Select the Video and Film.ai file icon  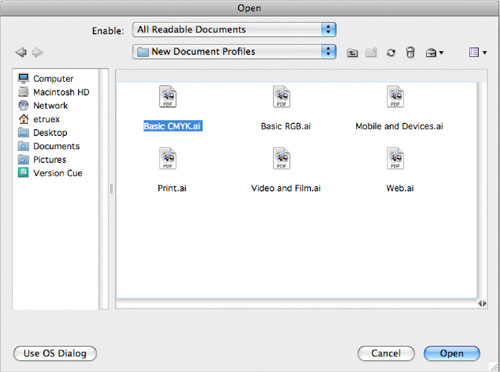point(282,158)
